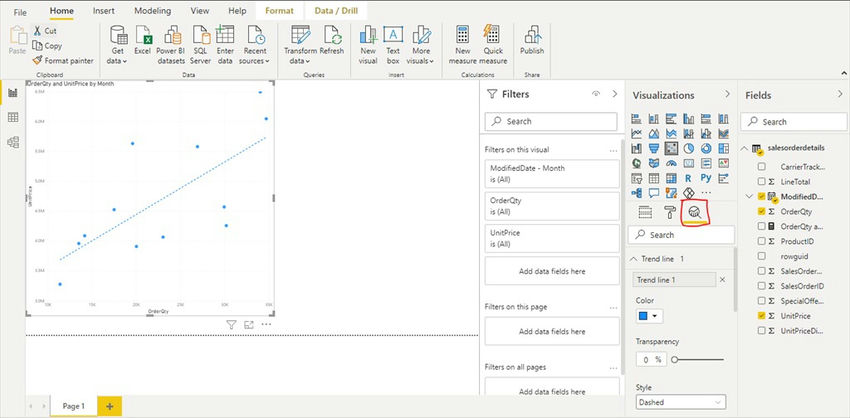
Task: Check the rowguid field checkbox
Action: point(762,256)
